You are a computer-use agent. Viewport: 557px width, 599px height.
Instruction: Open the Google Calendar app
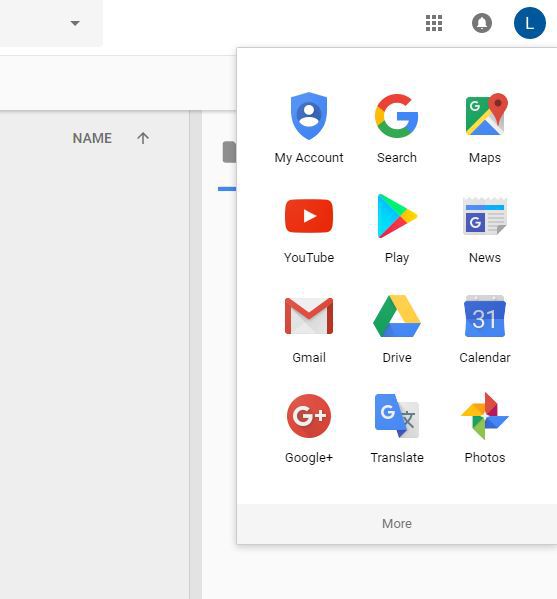pyautogui.click(x=485, y=329)
